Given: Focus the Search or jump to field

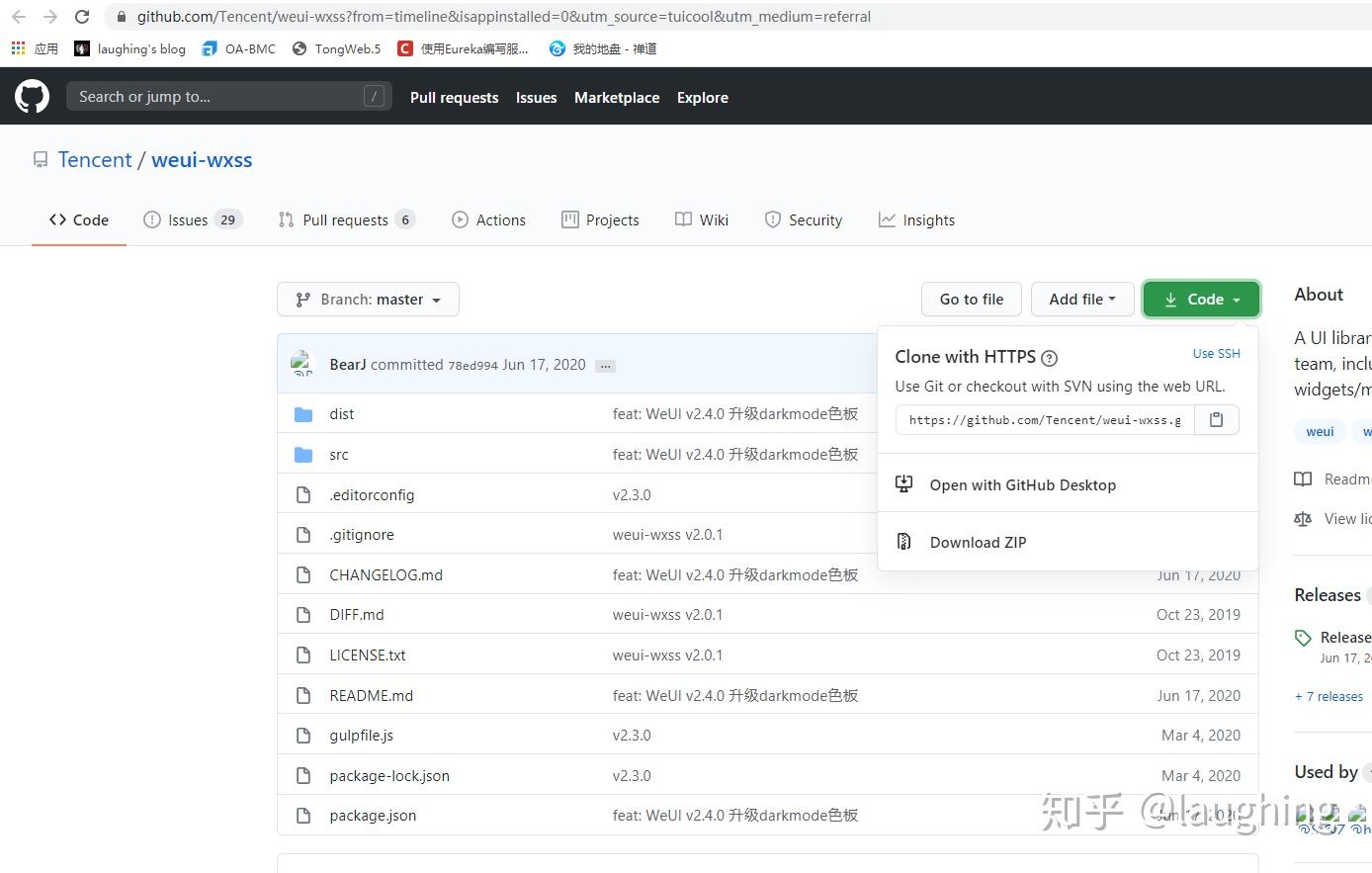Looking at the screenshot, I should click(228, 97).
